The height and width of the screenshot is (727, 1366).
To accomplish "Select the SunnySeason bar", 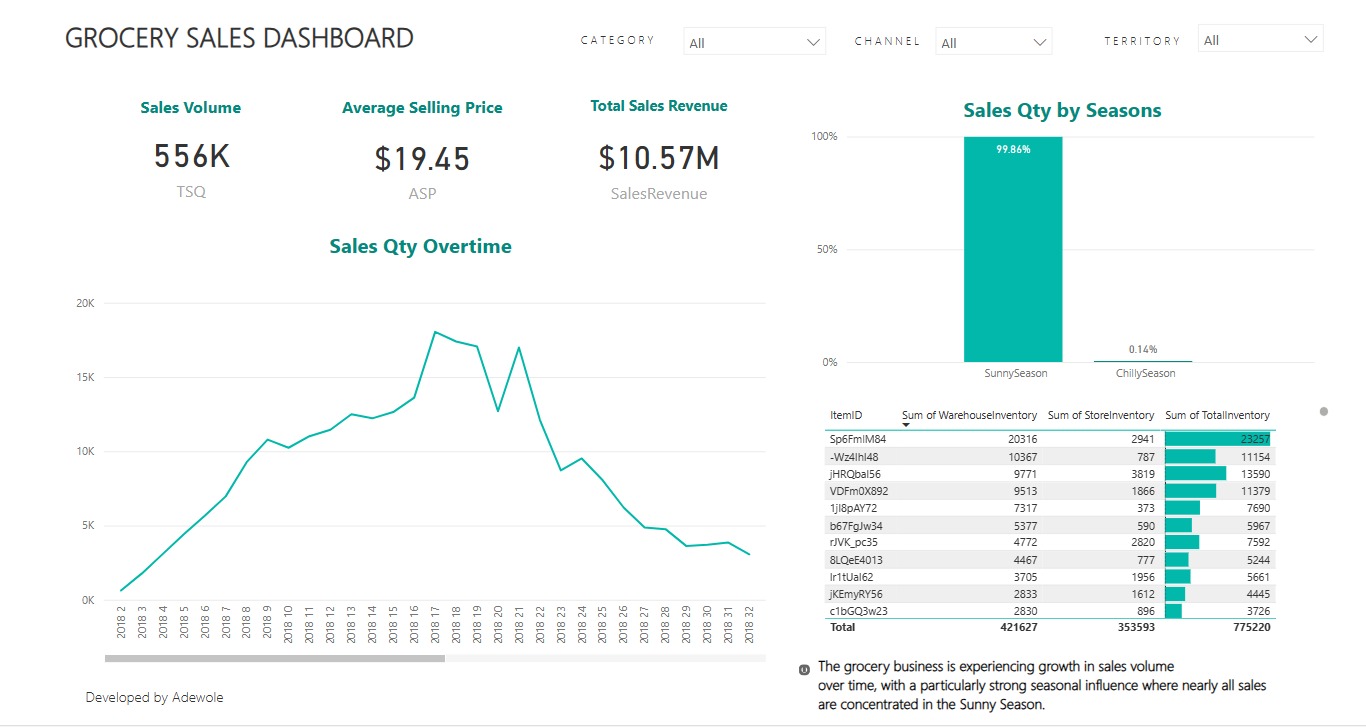I will click(x=1012, y=250).
